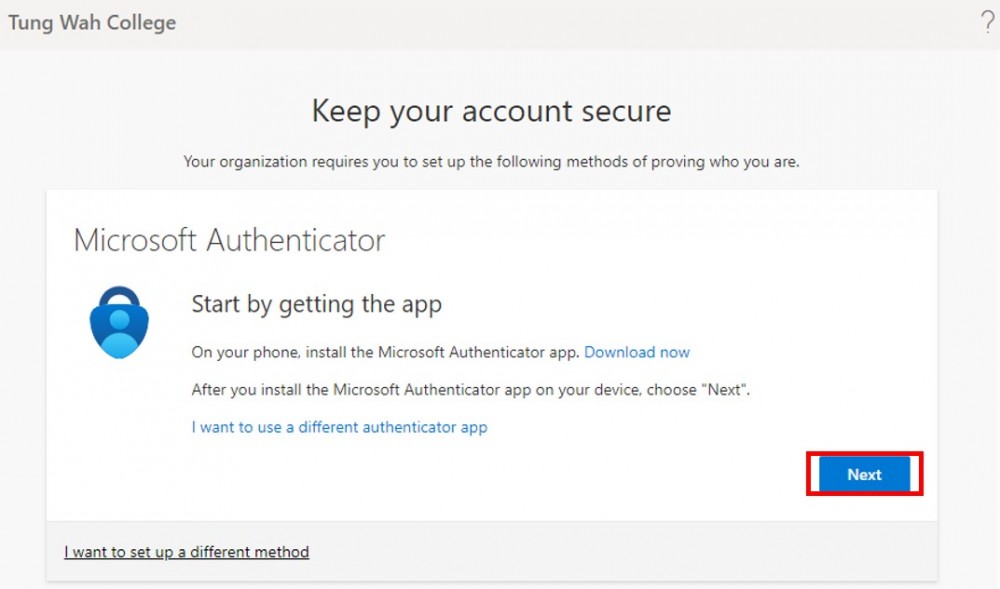1000x589 pixels.
Task: Click the After you install instruction sentence
Action: 471,389
